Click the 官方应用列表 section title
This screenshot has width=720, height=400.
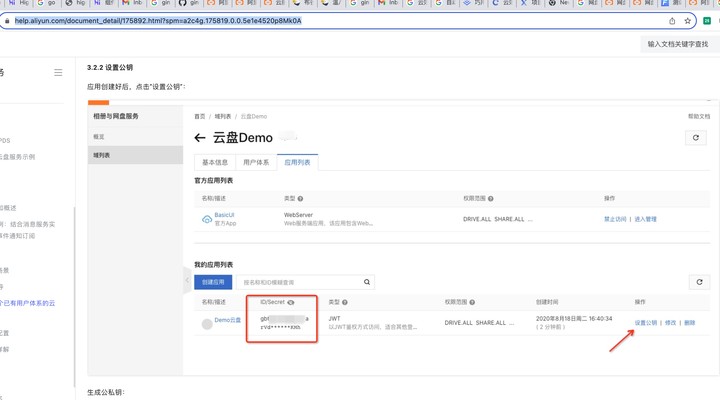[x=214, y=180]
